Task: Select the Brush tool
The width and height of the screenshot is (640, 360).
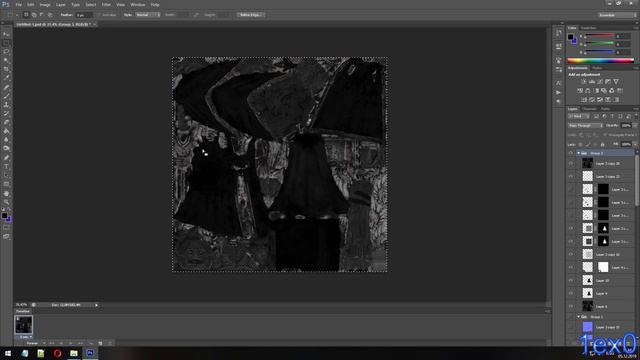Action: pos(6,96)
